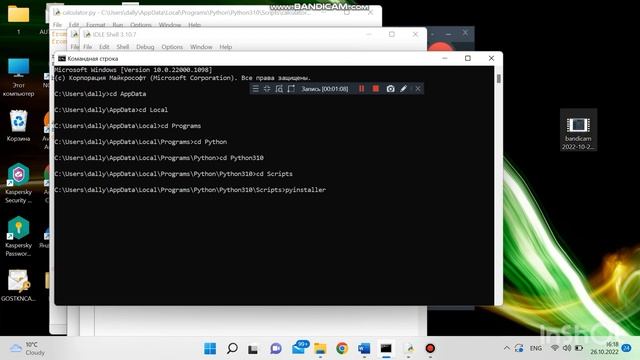Image resolution: width=640 pixels, height=360 pixels.
Task: Open Windows Search from the taskbar
Action: point(232,348)
